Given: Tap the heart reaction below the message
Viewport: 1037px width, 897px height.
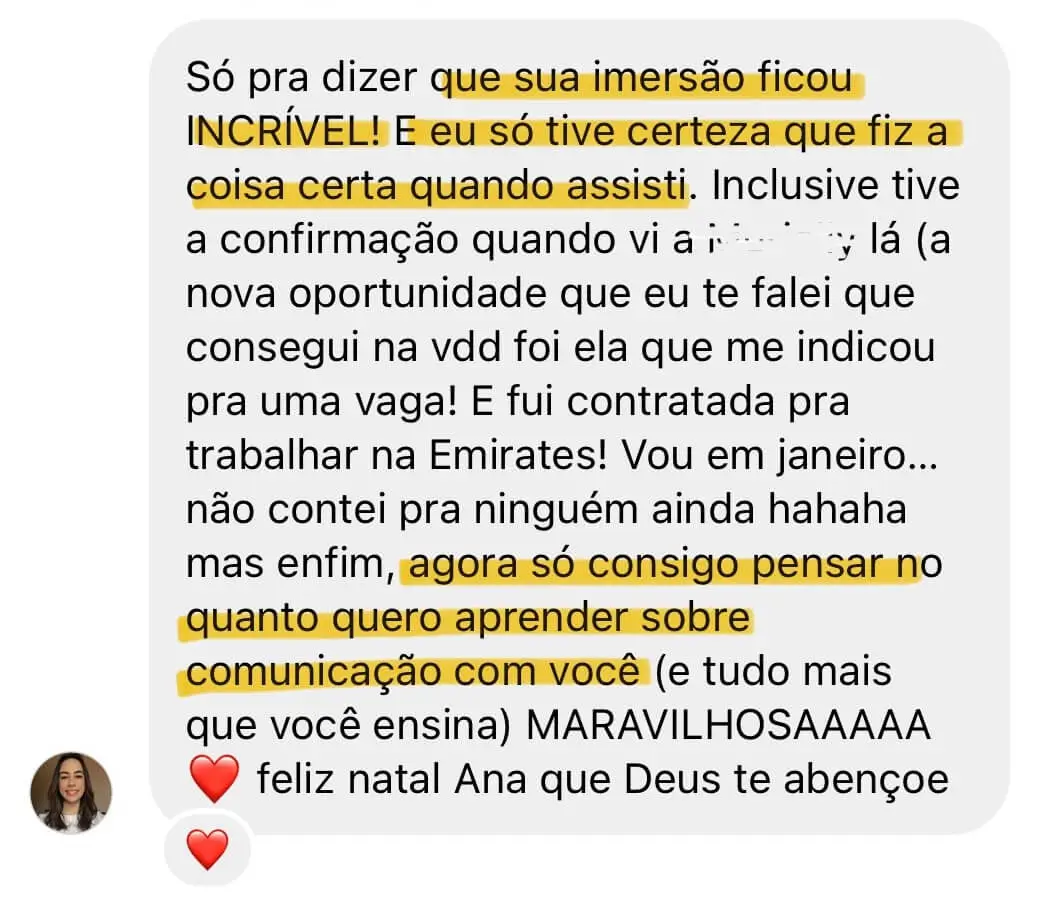Looking at the screenshot, I should tap(208, 849).
